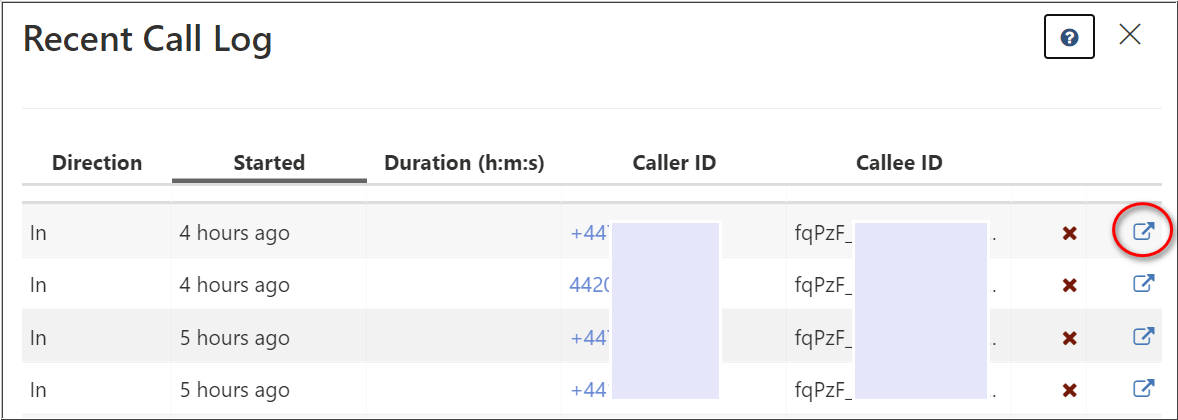This screenshot has height=420, width=1178.
Task: Click the red X icon in fourth row
Action: pos(1070,390)
